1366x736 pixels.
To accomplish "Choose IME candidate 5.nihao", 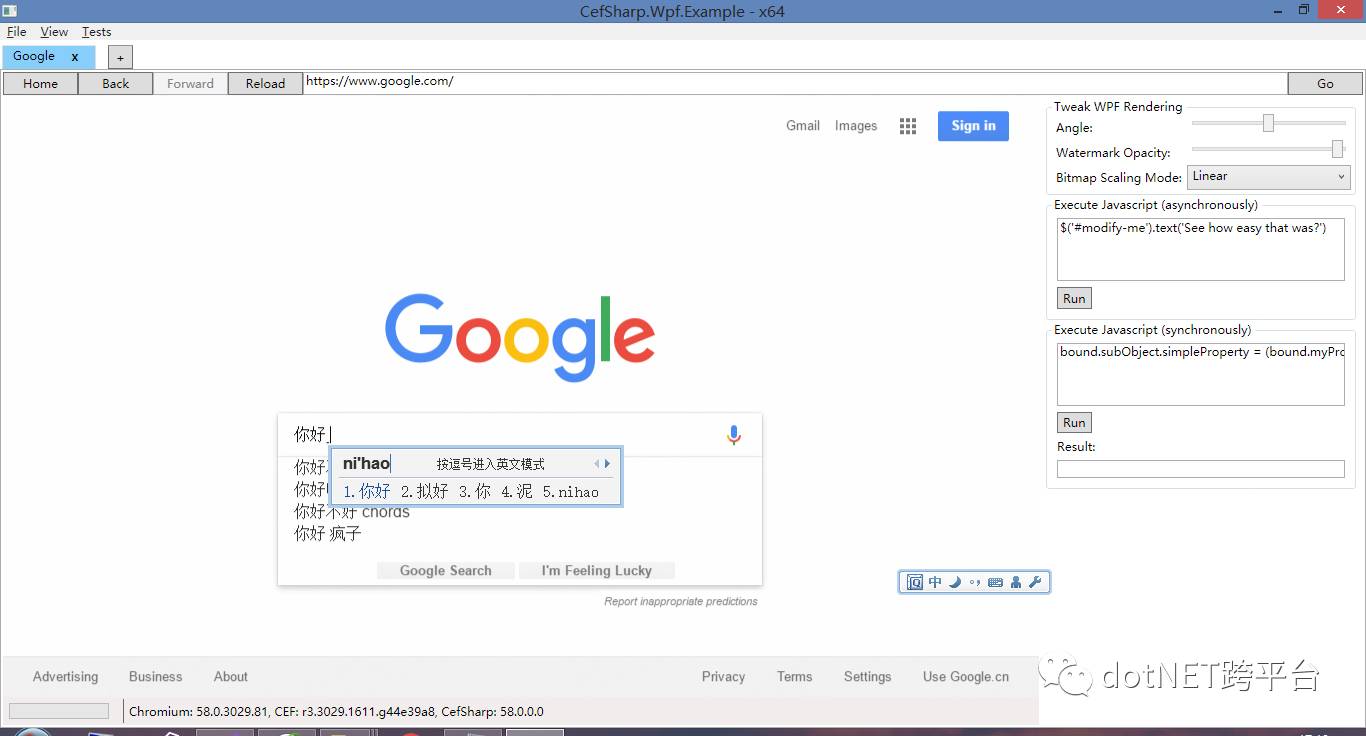I will tap(571, 492).
